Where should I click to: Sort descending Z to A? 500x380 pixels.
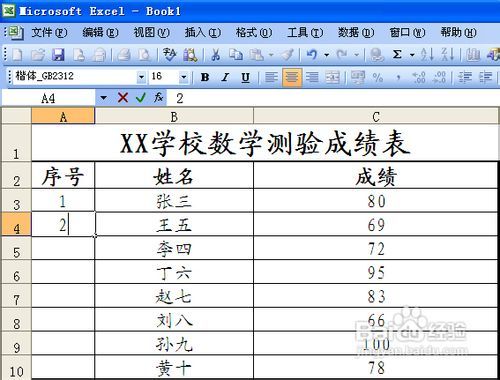(x=447, y=55)
